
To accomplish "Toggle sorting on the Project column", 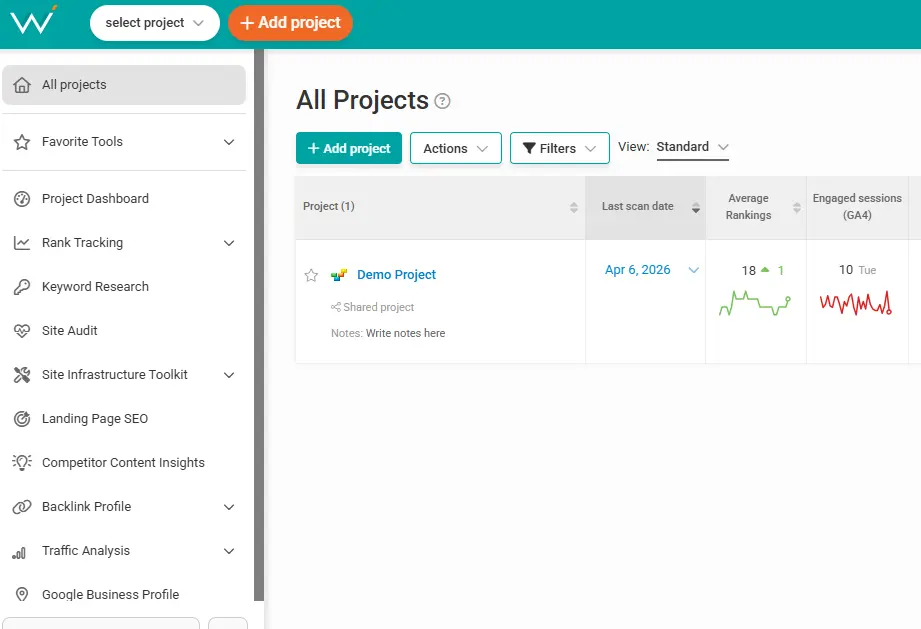I will point(573,206).
